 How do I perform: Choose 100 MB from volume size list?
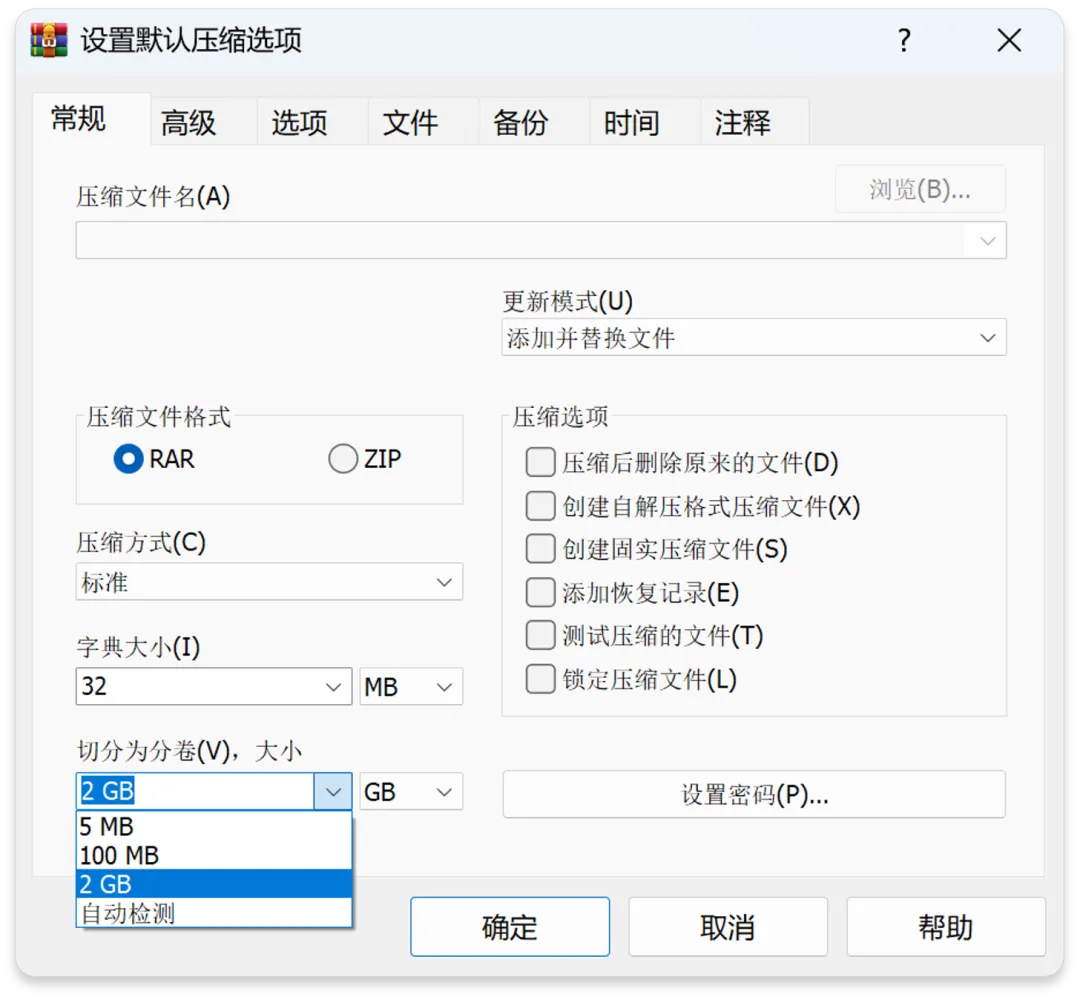tap(120, 856)
